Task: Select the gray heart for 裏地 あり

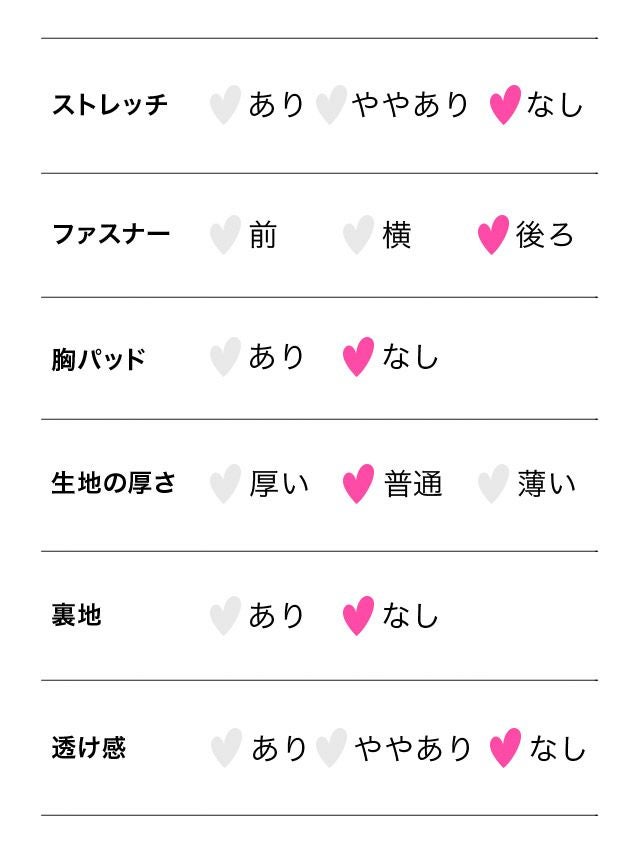Action: pyautogui.click(x=225, y=616)
